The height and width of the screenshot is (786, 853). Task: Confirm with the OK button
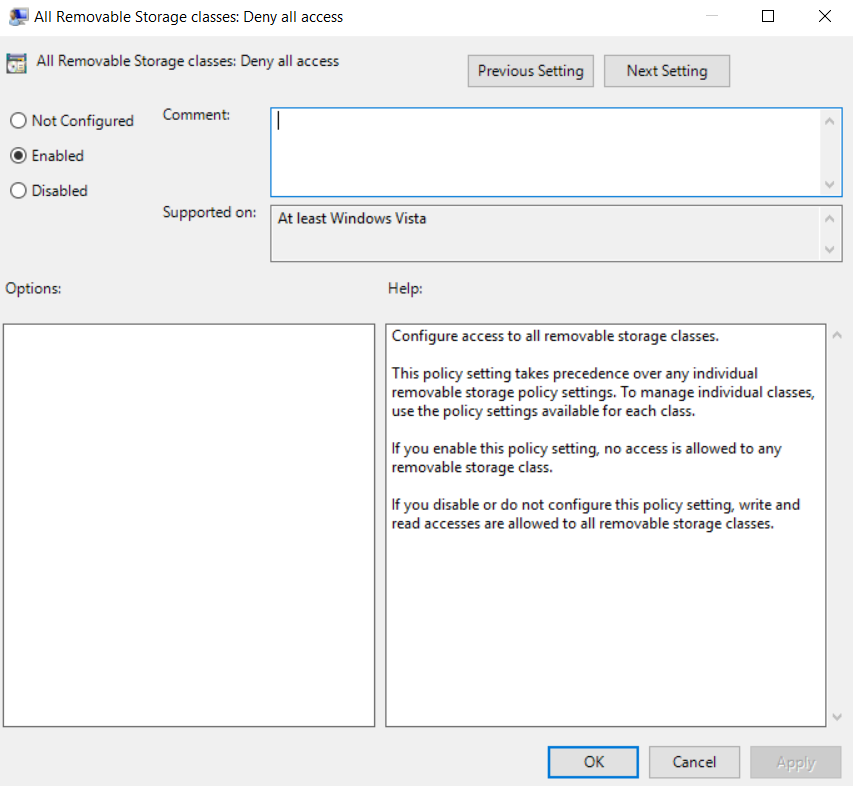(593, 762)
